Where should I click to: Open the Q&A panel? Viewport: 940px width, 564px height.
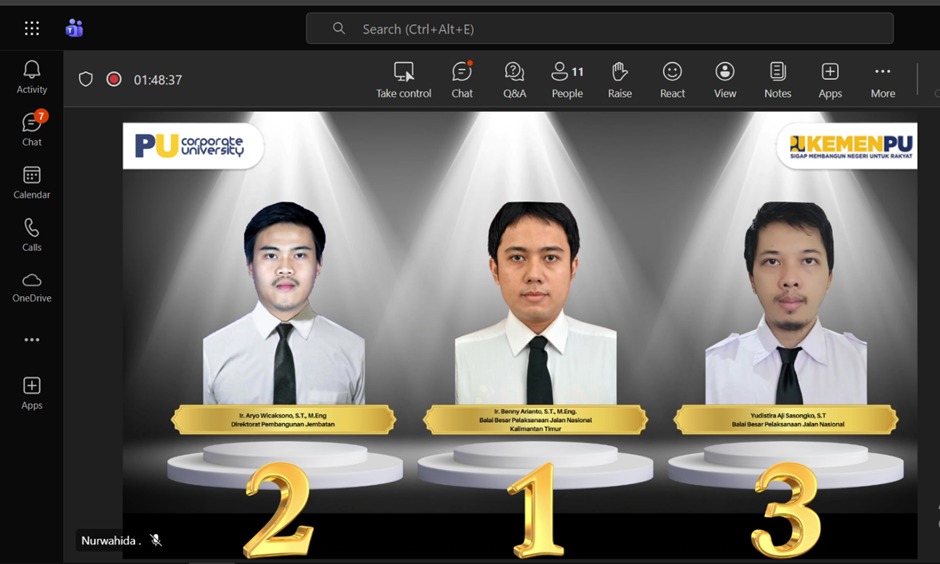(514, 79)
